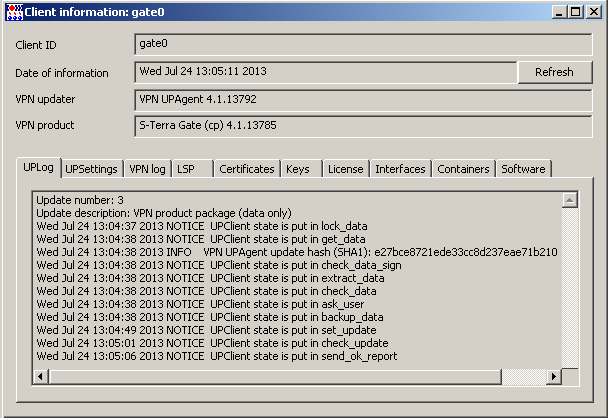This screenshot has width=608, height=418.
Task: Click the Date of information field
Action: coord(326,72)
